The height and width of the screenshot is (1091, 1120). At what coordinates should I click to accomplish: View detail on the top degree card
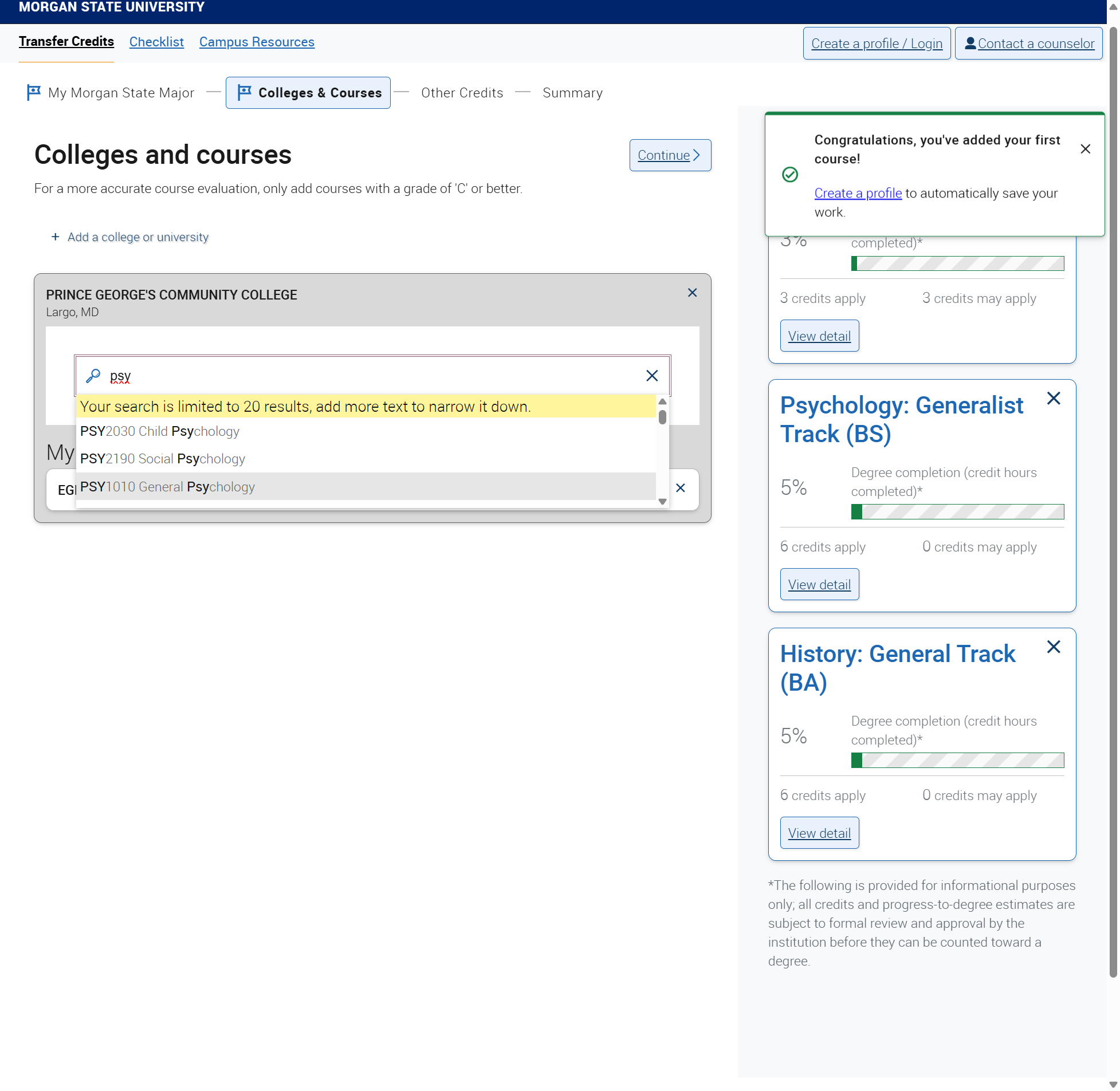[x=819, y=336]
